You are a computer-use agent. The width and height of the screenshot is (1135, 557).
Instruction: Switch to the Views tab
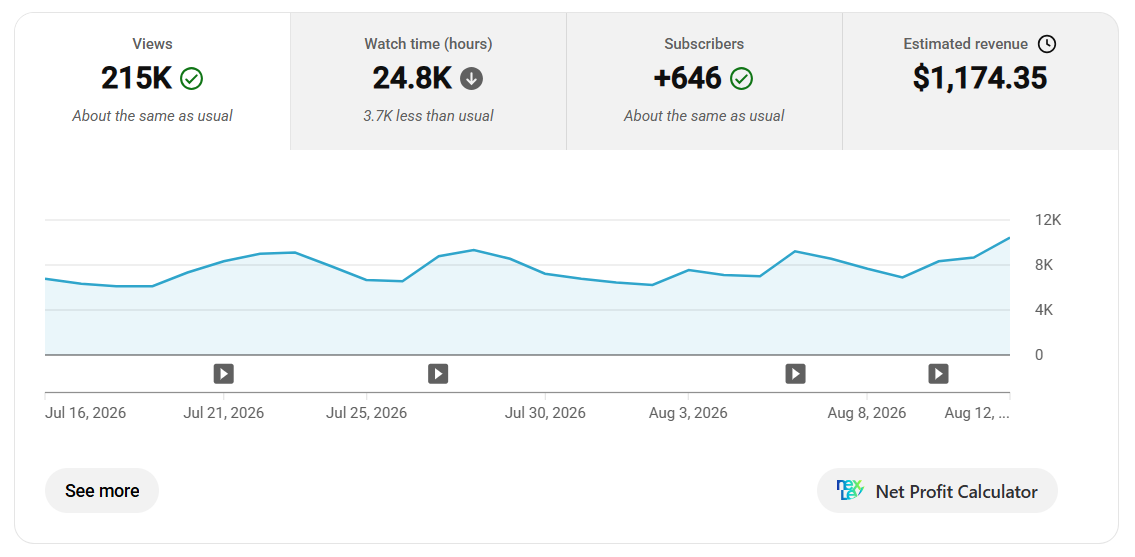[x=153, y=81]
